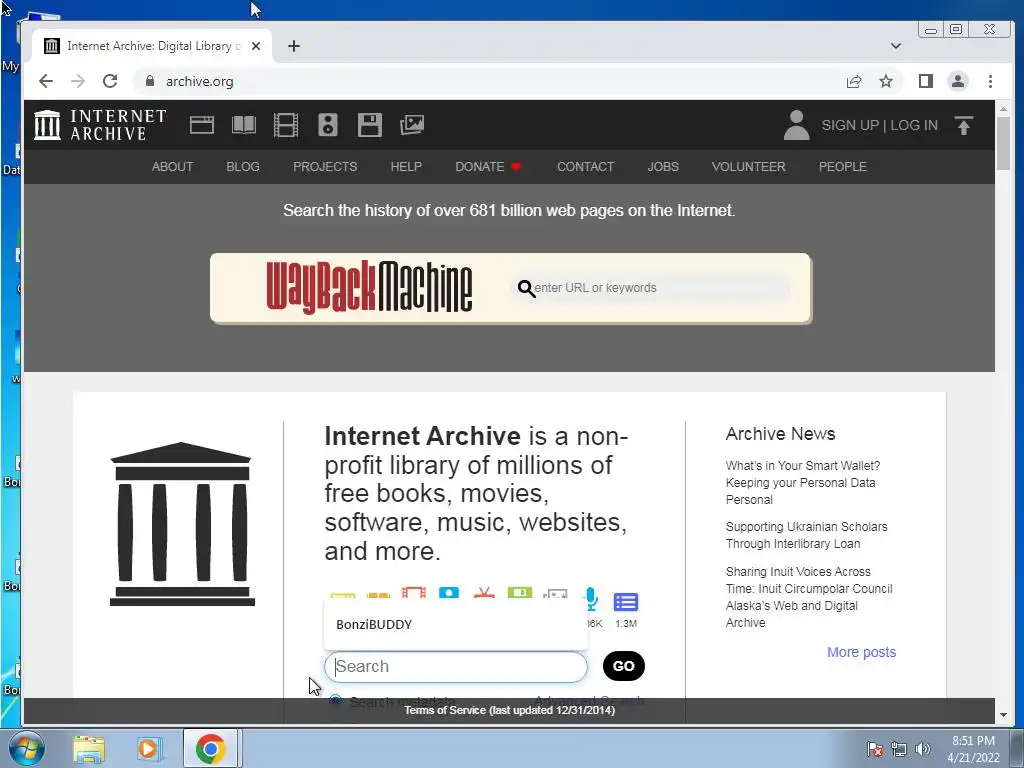
Task: Toggle the browser side panel
Action: 925,81
